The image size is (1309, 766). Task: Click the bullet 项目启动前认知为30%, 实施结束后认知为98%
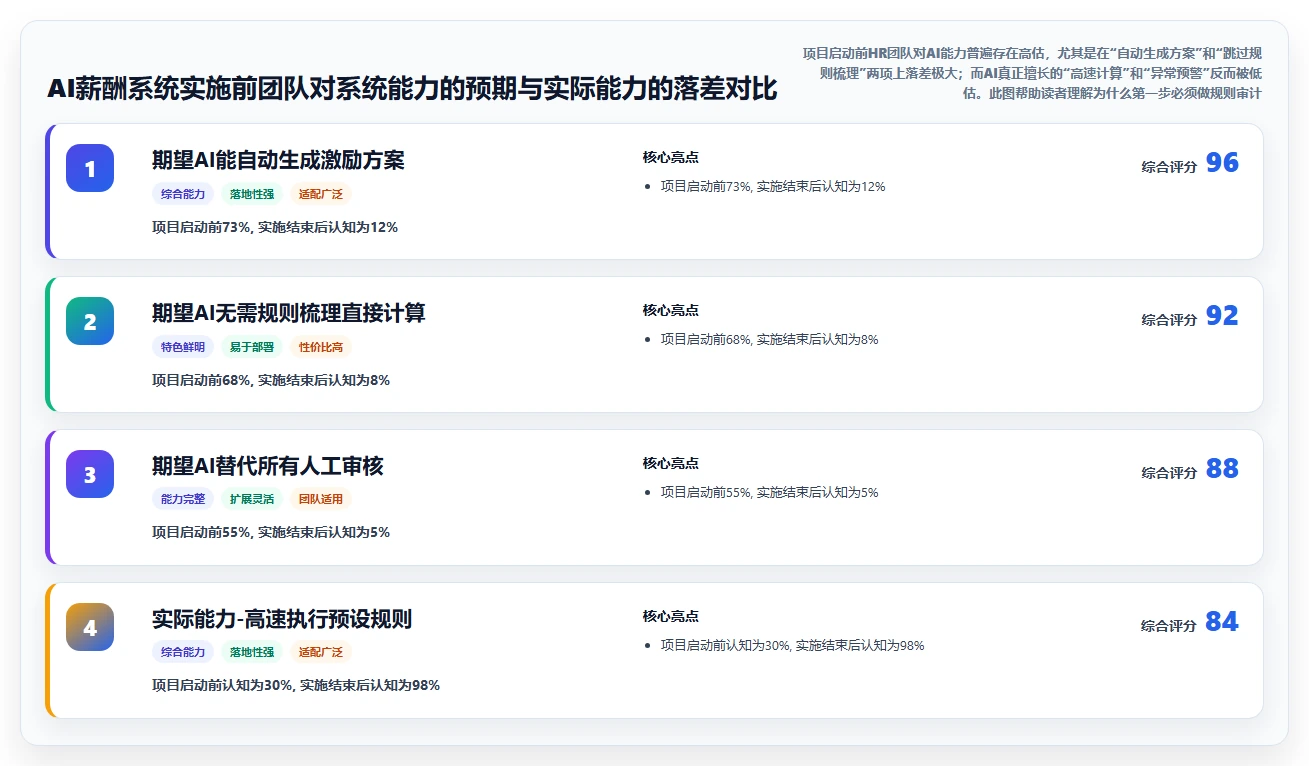pyautogui.click(x=792, y=645)
